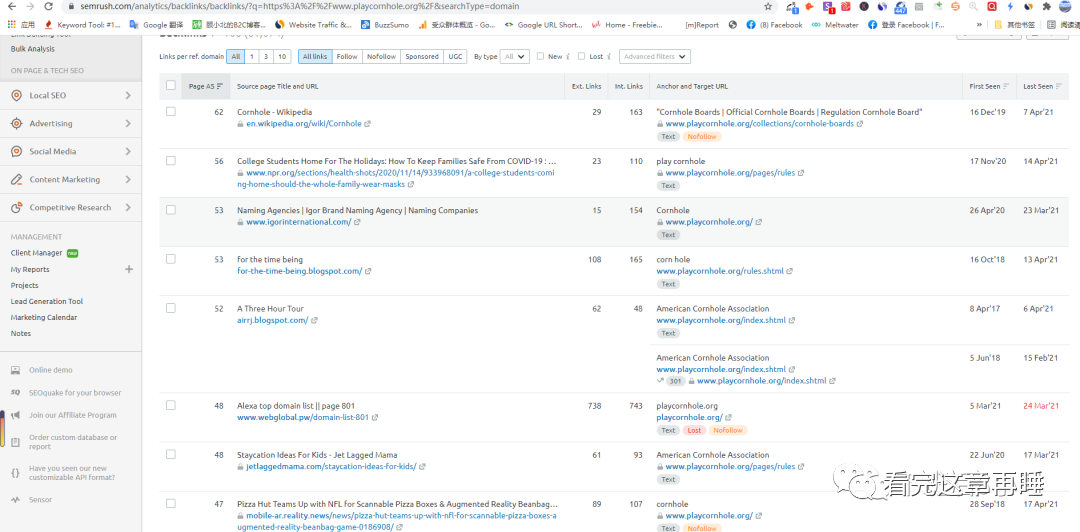Open the Advertising sidebar icon
Screen dimensions: 1080x532
coord(17,123)
